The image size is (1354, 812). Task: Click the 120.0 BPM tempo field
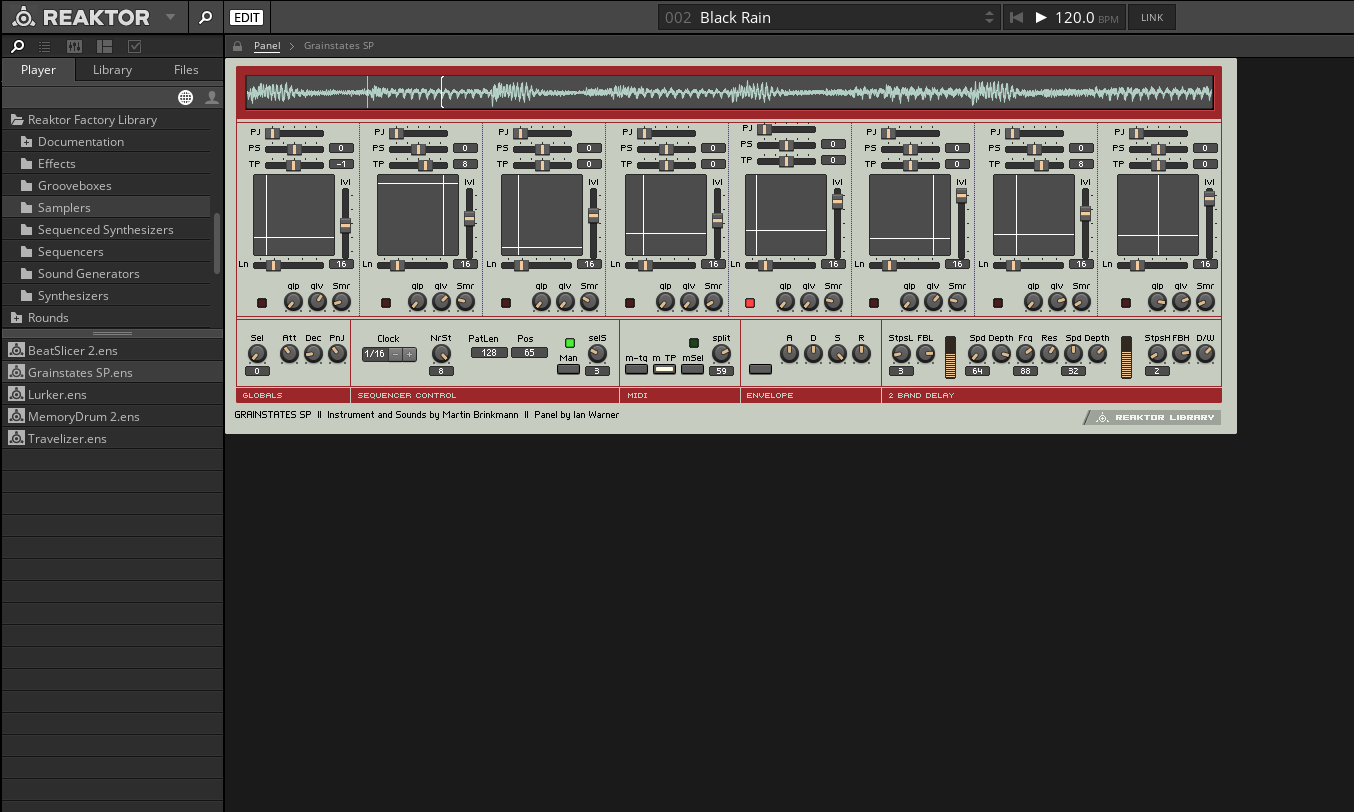point(1086,17)
